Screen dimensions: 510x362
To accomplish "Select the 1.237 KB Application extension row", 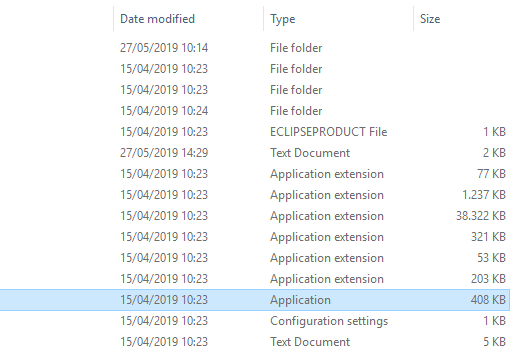I will pos(255,195).
